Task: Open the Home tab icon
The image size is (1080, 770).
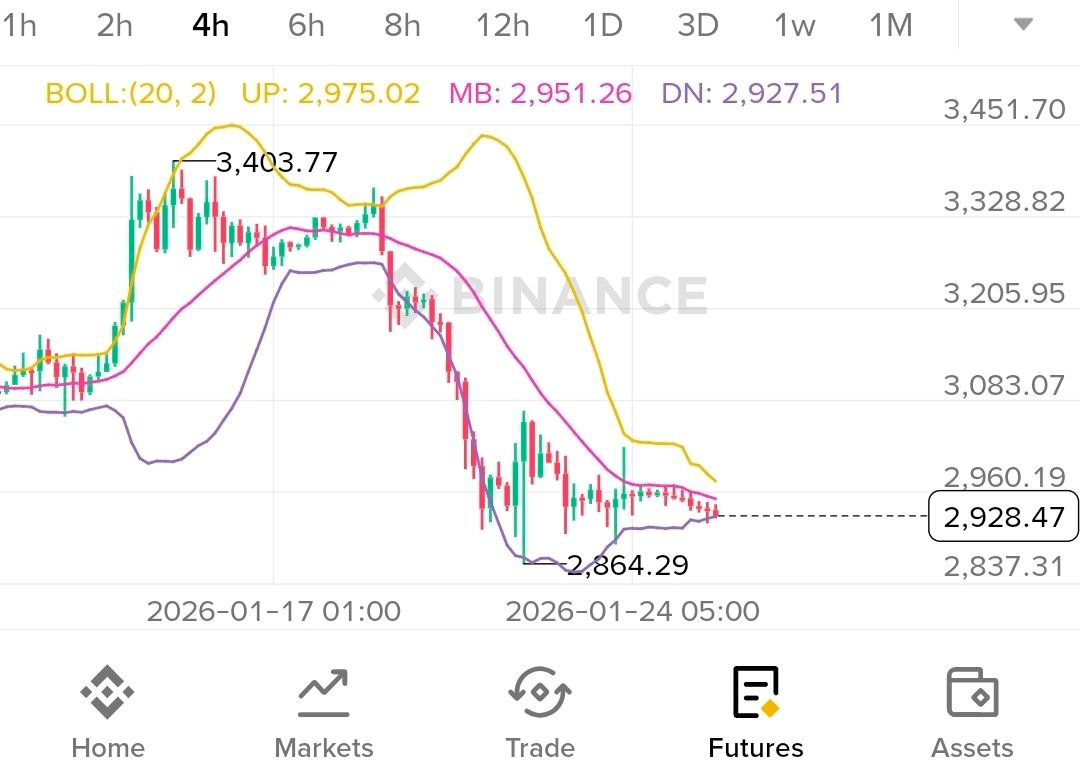Action: point(107,693)
